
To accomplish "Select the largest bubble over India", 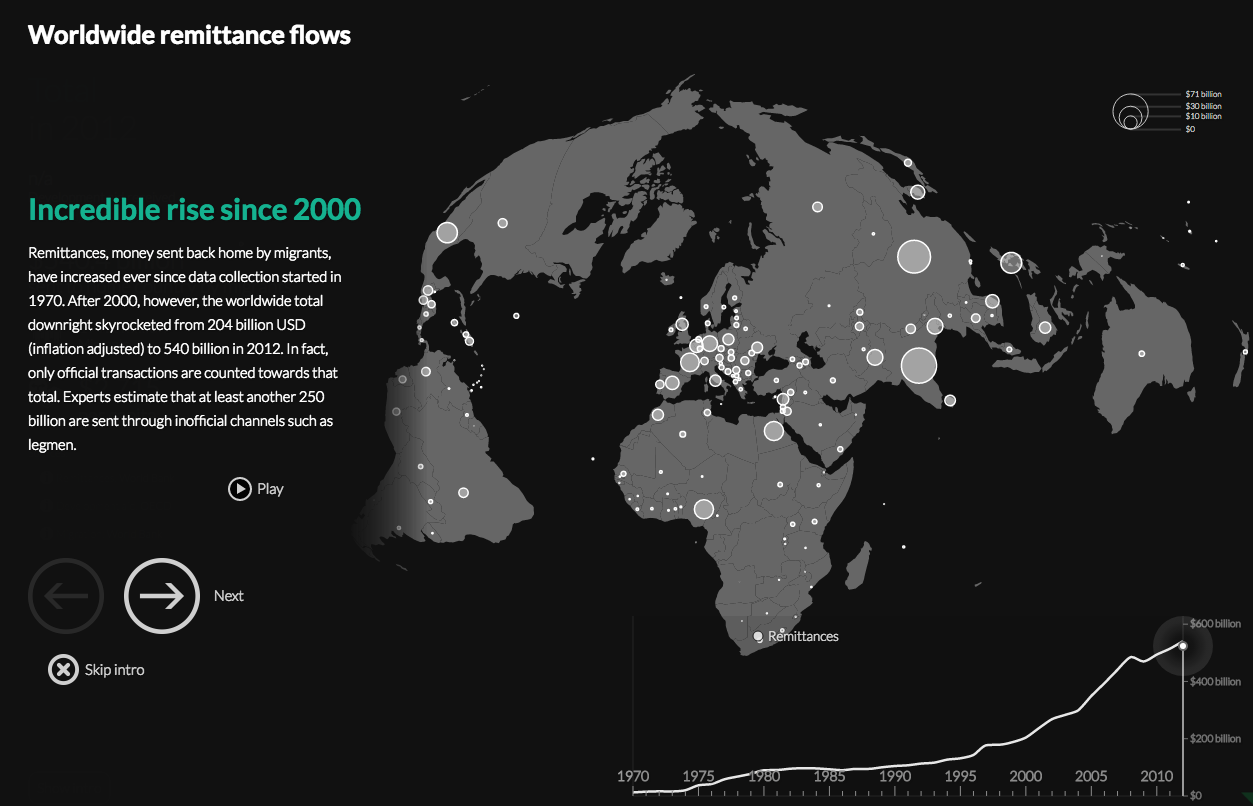I will click(x=918, y=365).
